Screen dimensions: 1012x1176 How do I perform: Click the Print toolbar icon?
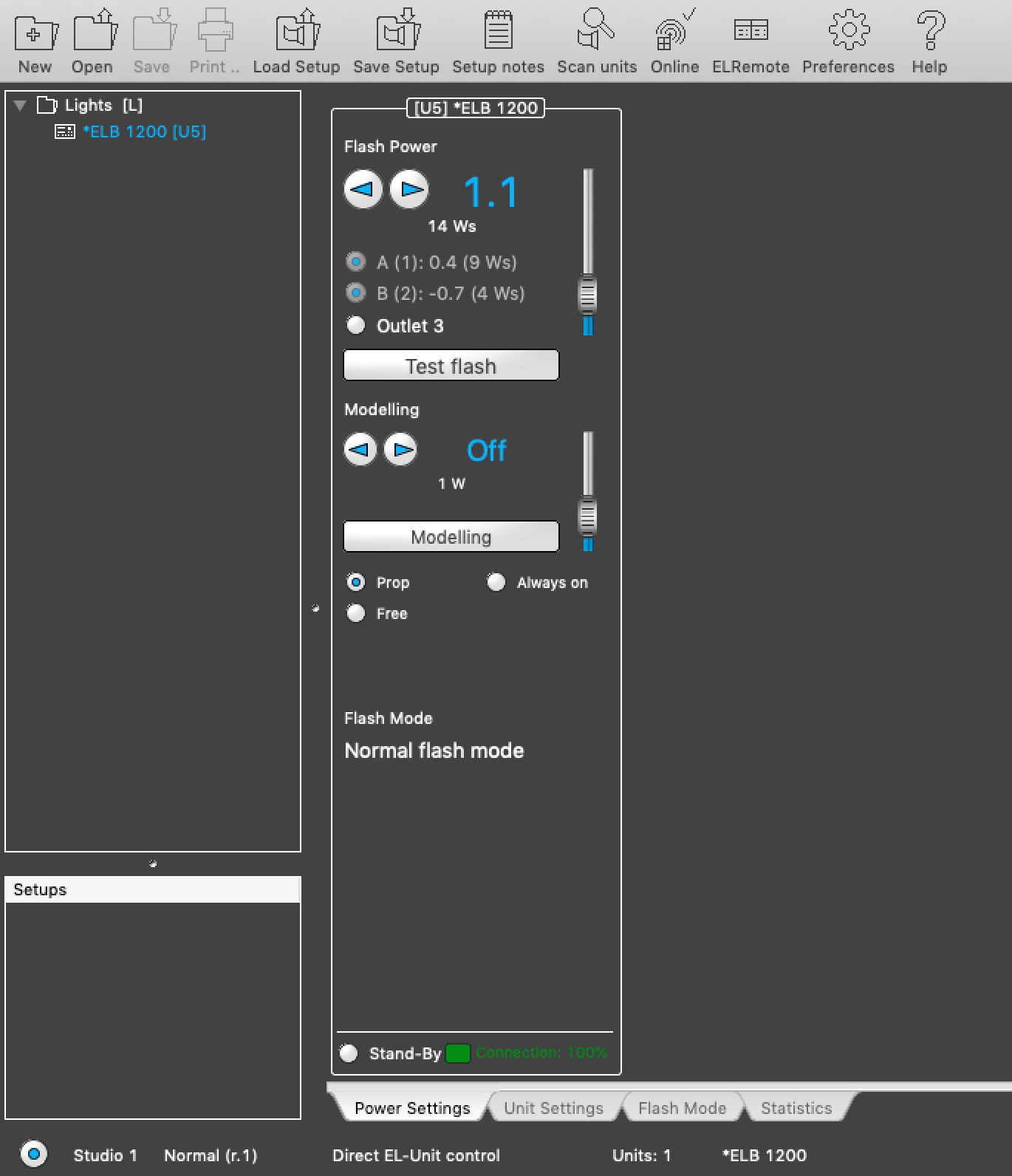215,30
